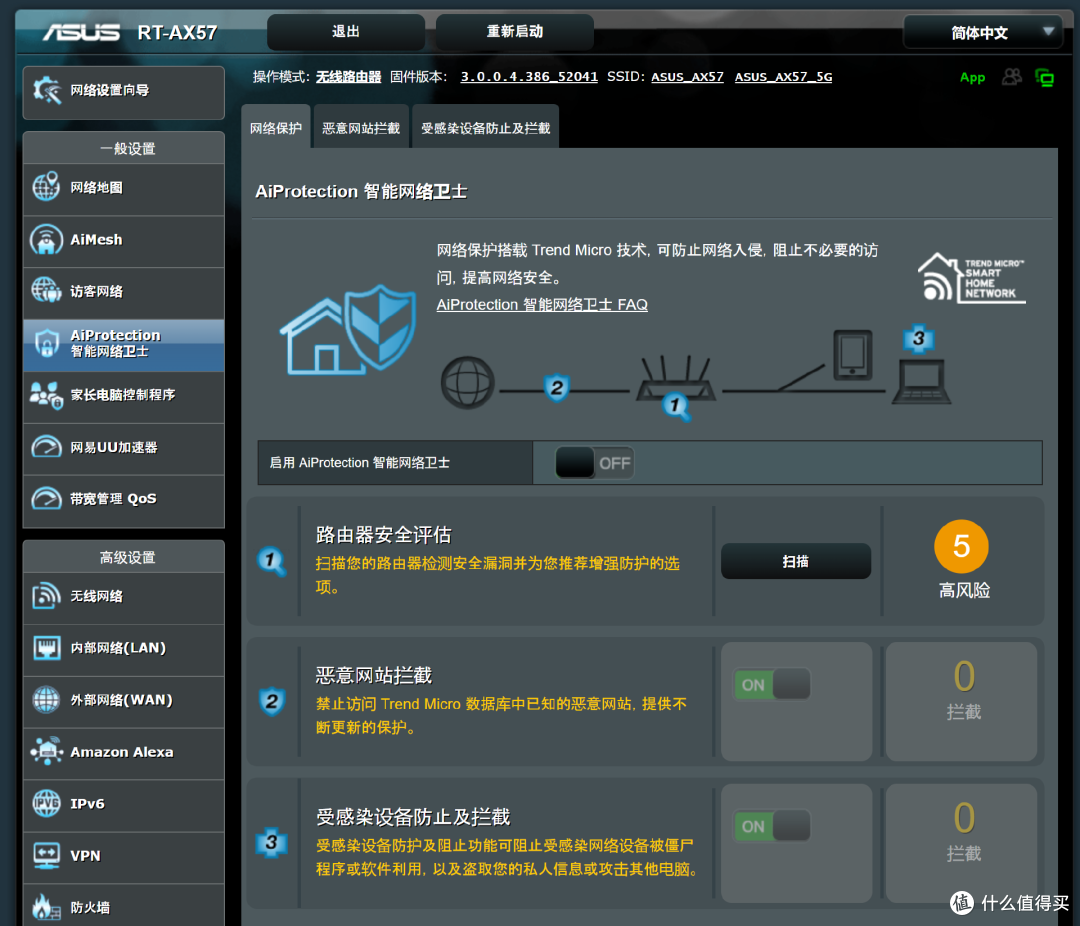The image size is (1080, 926).
Task: Click the magnifier icon beside 路由器安全评估
Action: (271, 561)
